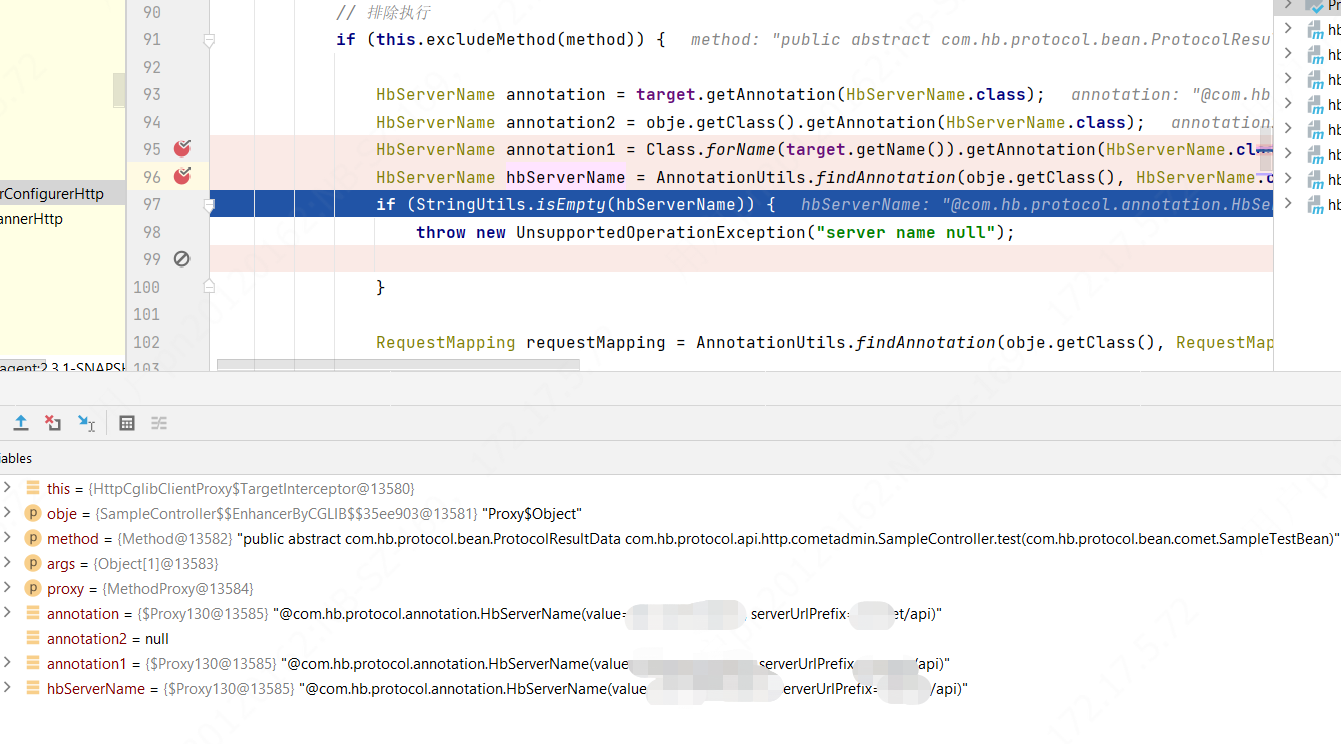Click the variable icon beside 'hbServerName'
Image resolution: width=1341 pixels, height=744 pixels.
click(32, 688)
